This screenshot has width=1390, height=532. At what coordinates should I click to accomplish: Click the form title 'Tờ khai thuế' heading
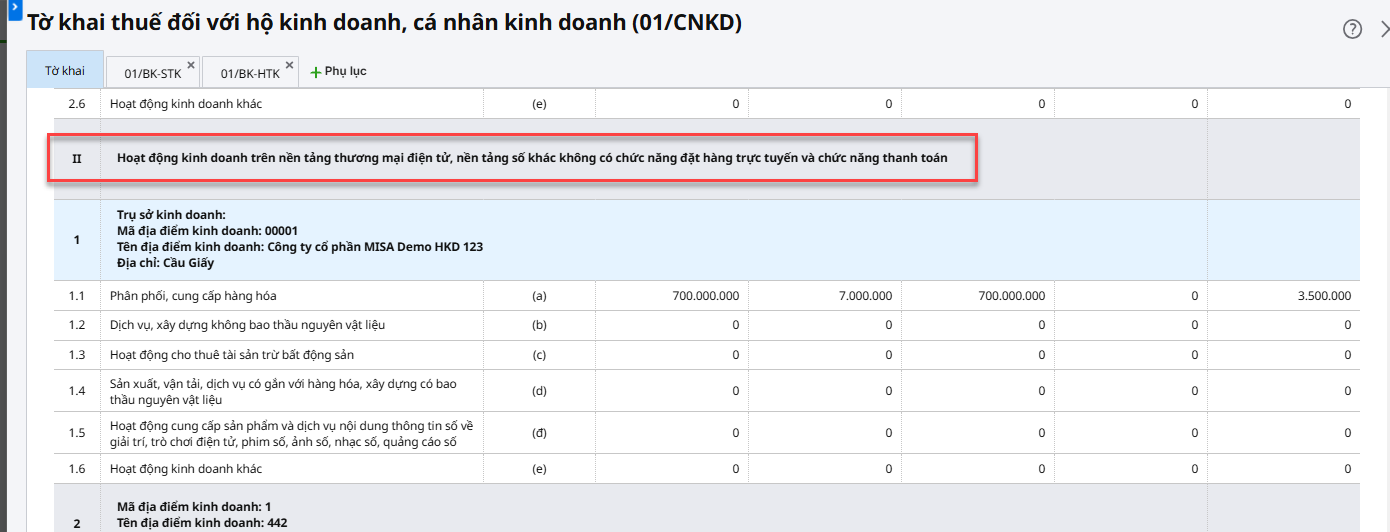click(384, 22)
